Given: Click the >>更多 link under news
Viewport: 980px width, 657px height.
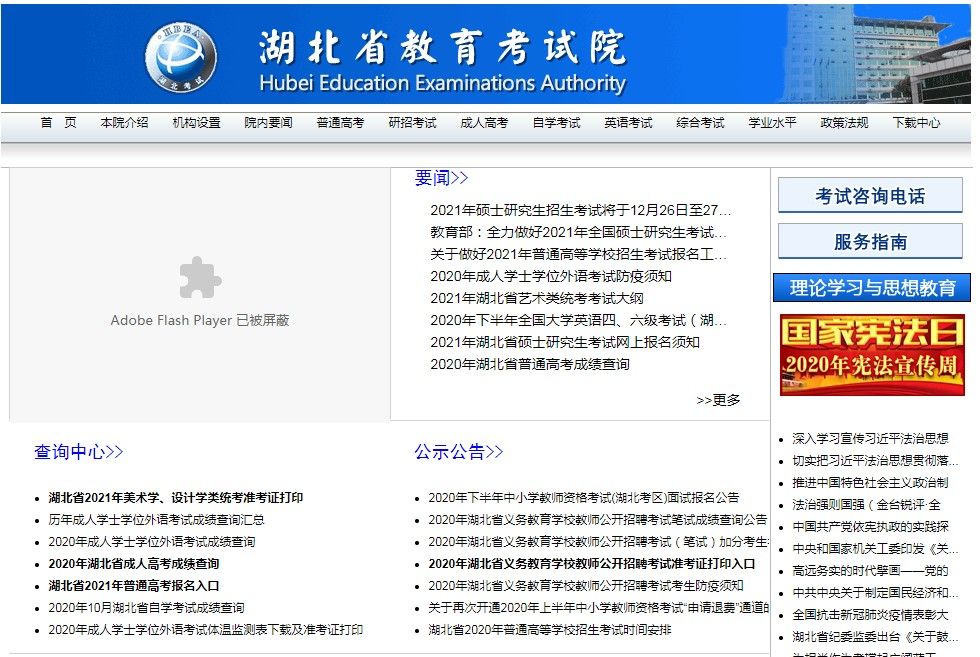Looking at the screenshot, I should click(718, 400).
